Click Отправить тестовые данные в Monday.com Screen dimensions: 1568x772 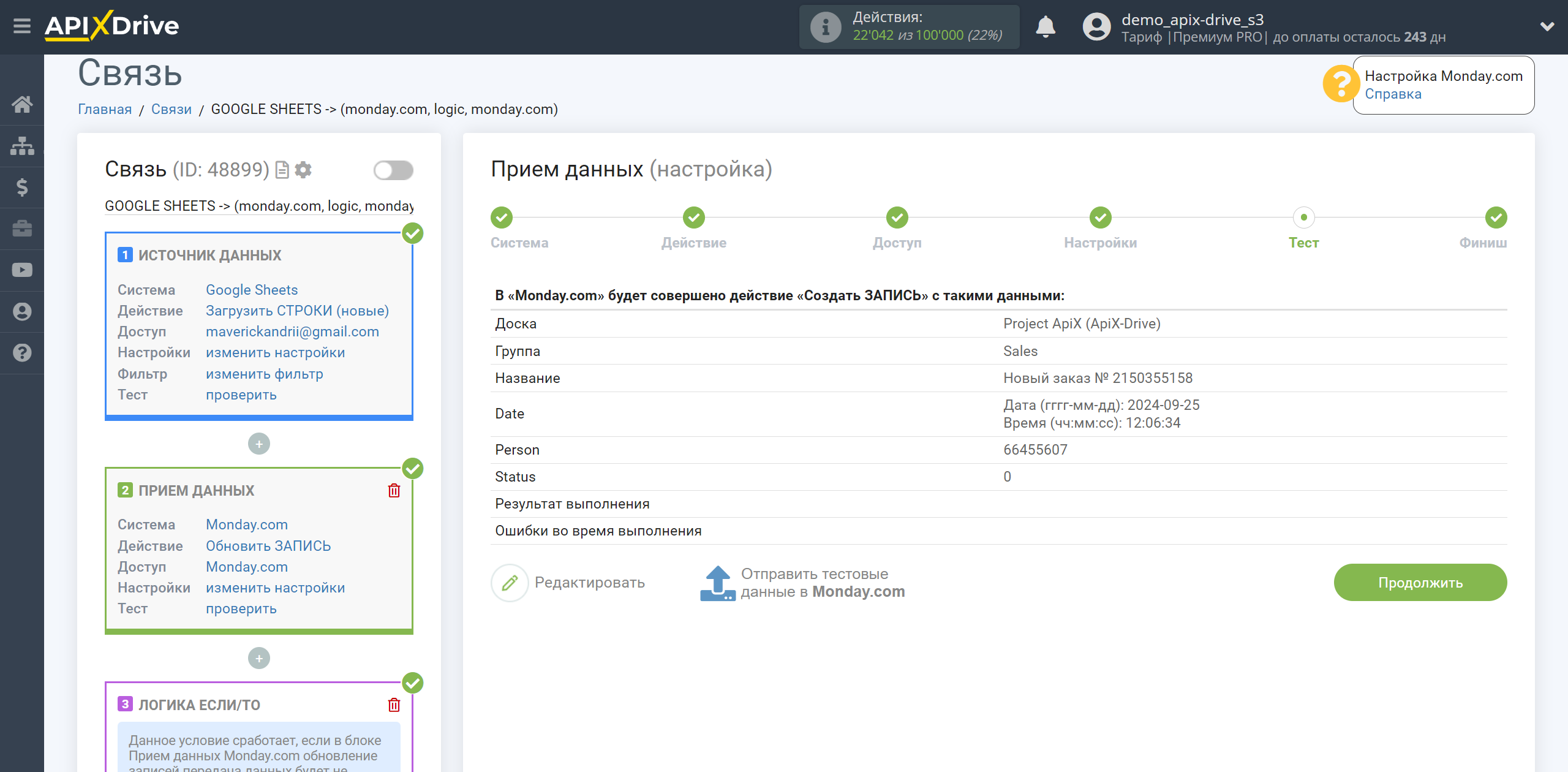[823, 583]
